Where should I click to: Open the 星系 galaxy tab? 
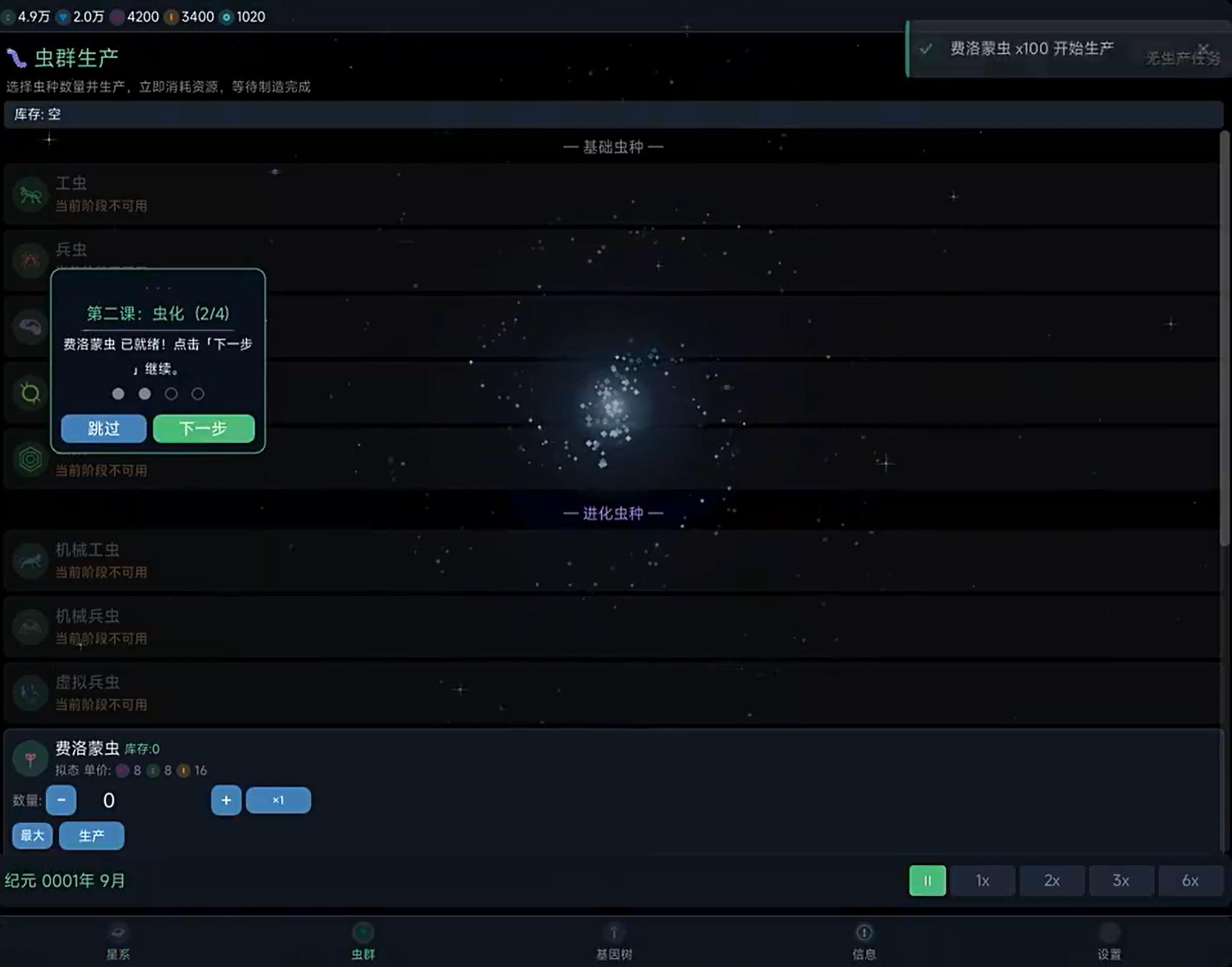[118, 941]
